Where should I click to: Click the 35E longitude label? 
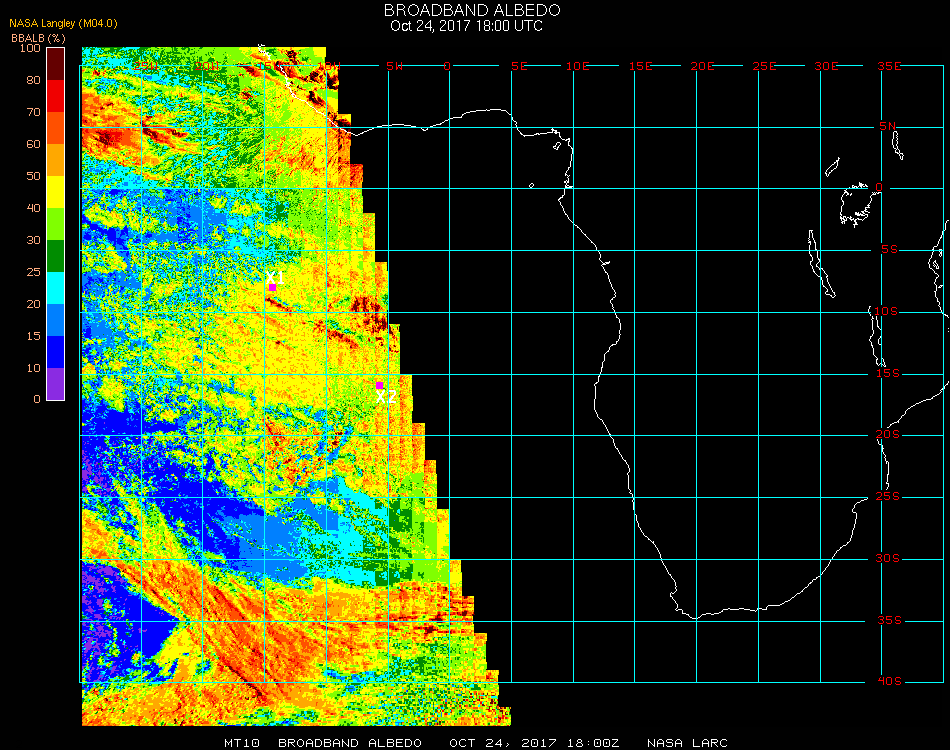point(889,66)
